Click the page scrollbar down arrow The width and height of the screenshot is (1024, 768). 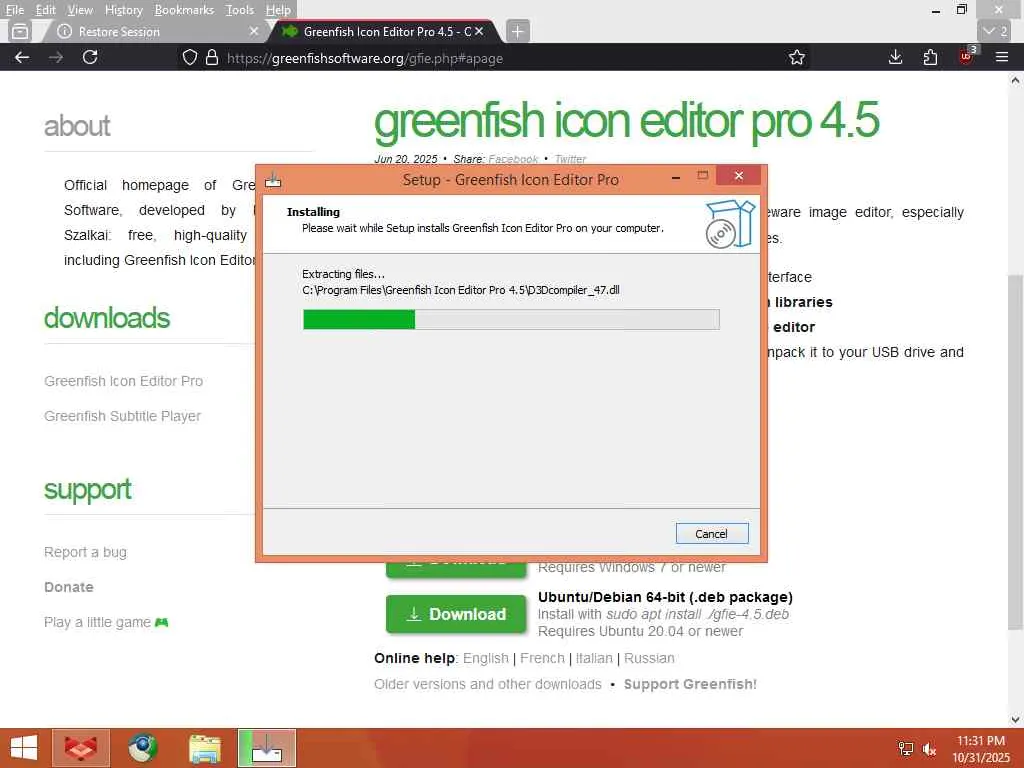(x=1015, y=720)
